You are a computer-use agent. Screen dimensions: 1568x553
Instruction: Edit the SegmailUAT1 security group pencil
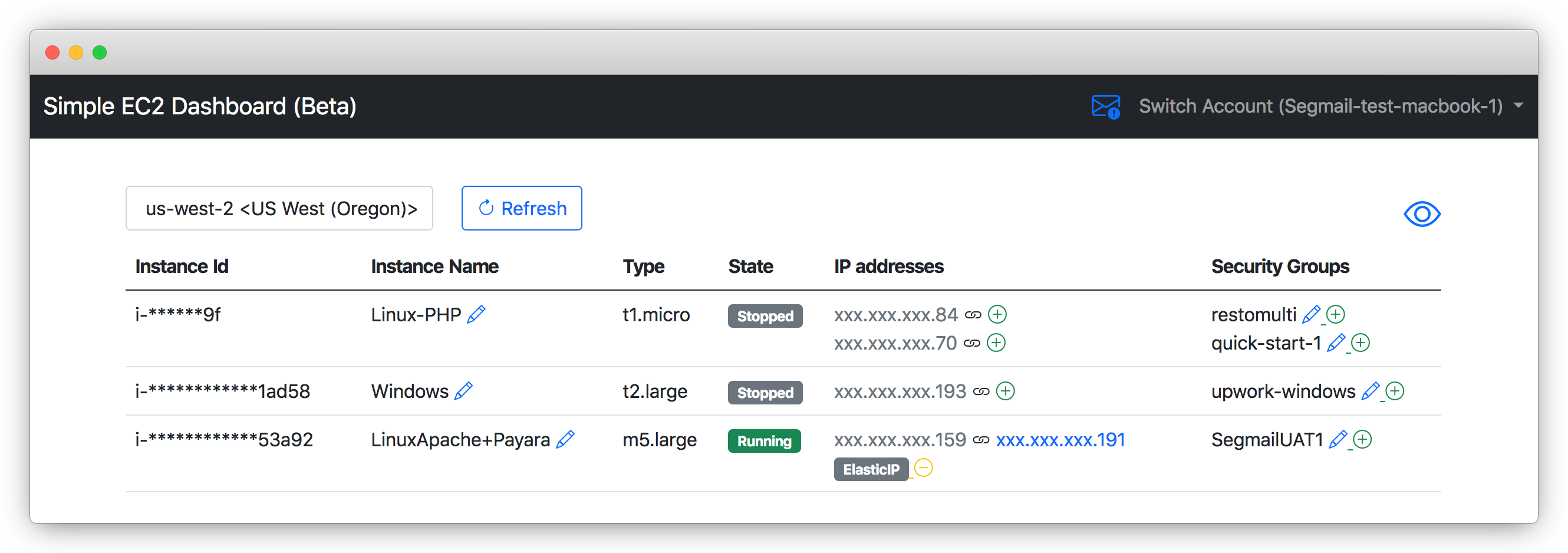[x=1338, y=439]
